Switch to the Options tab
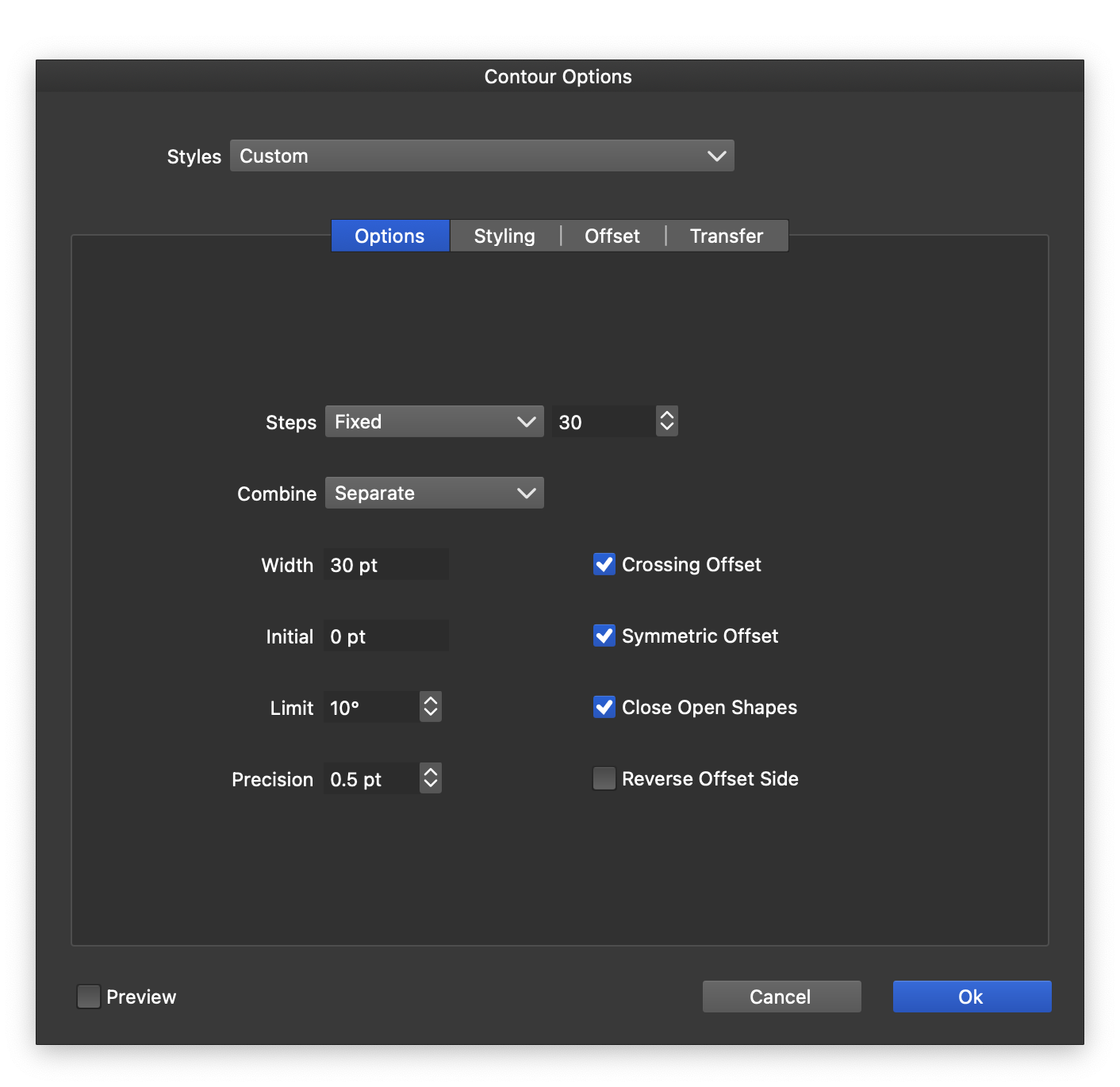 pyautogui.click(x=389, y=236)
